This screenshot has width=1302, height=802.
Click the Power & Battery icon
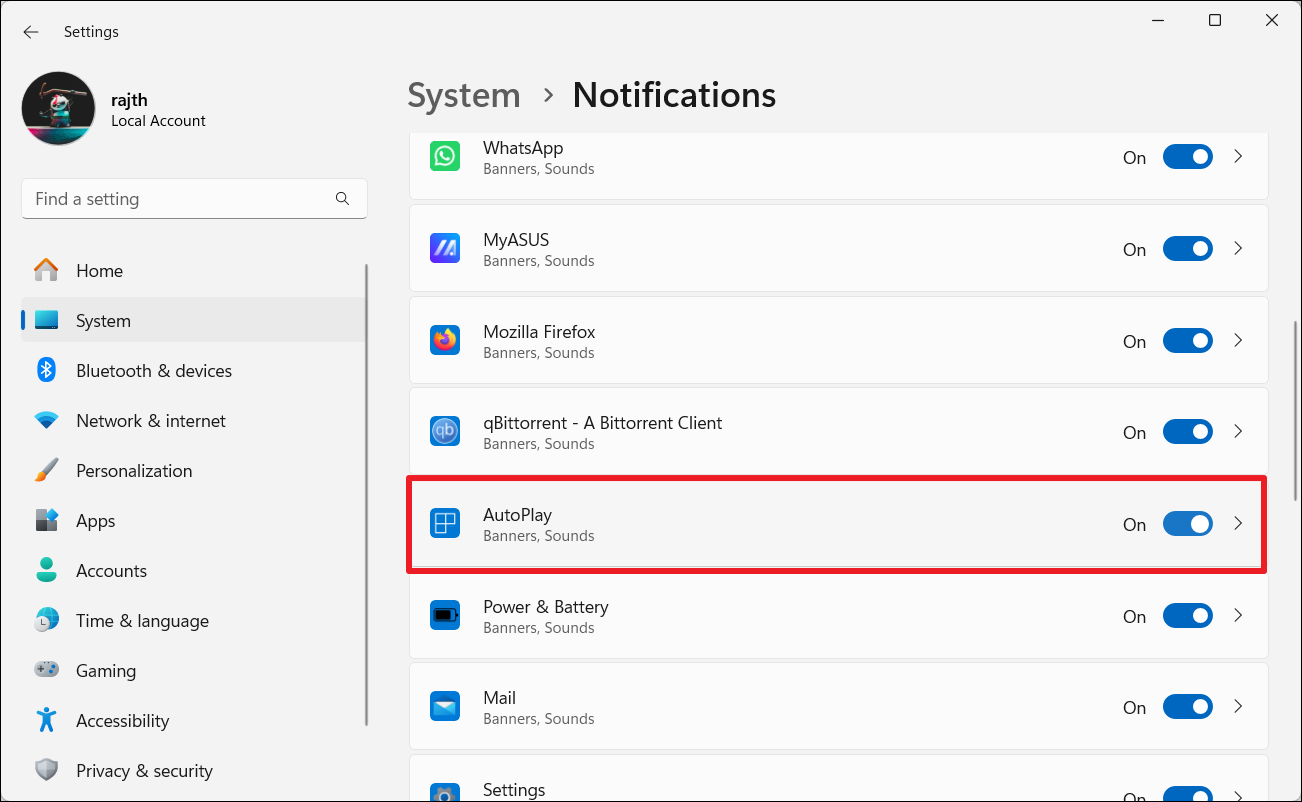coord(445,616)
